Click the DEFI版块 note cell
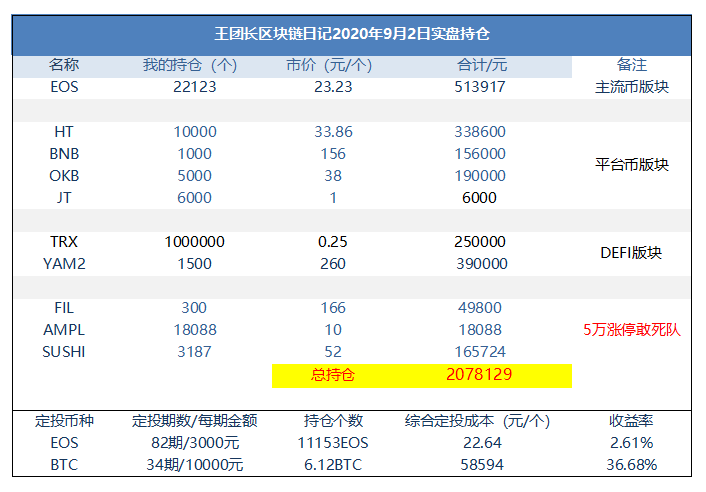The image size is (706, 492). 631,253
